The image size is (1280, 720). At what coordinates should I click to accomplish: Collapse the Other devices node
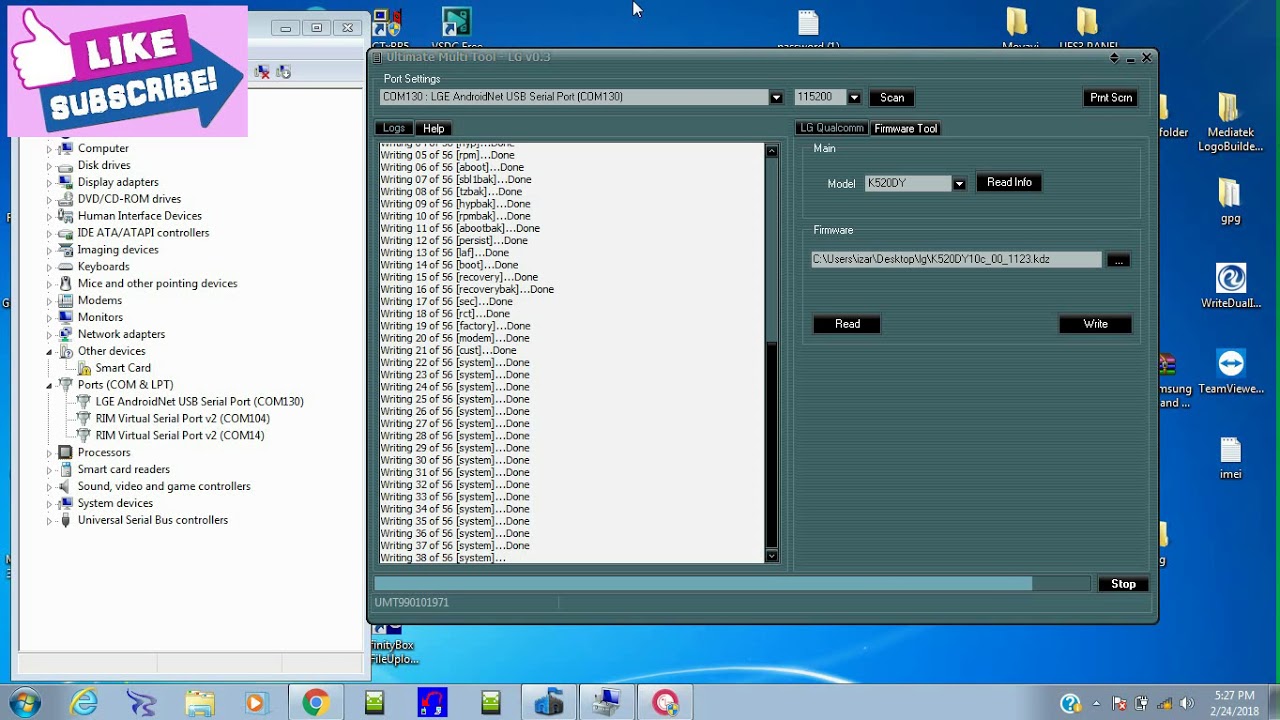pyautogui.click(x=49, y=351)
